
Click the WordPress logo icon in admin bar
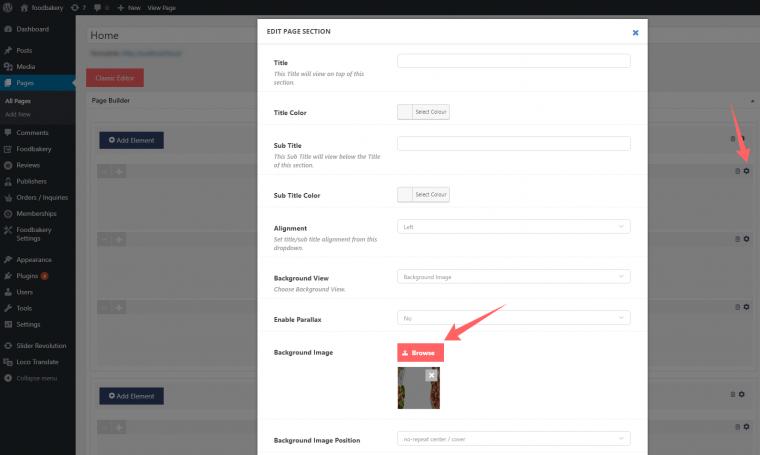8,7
